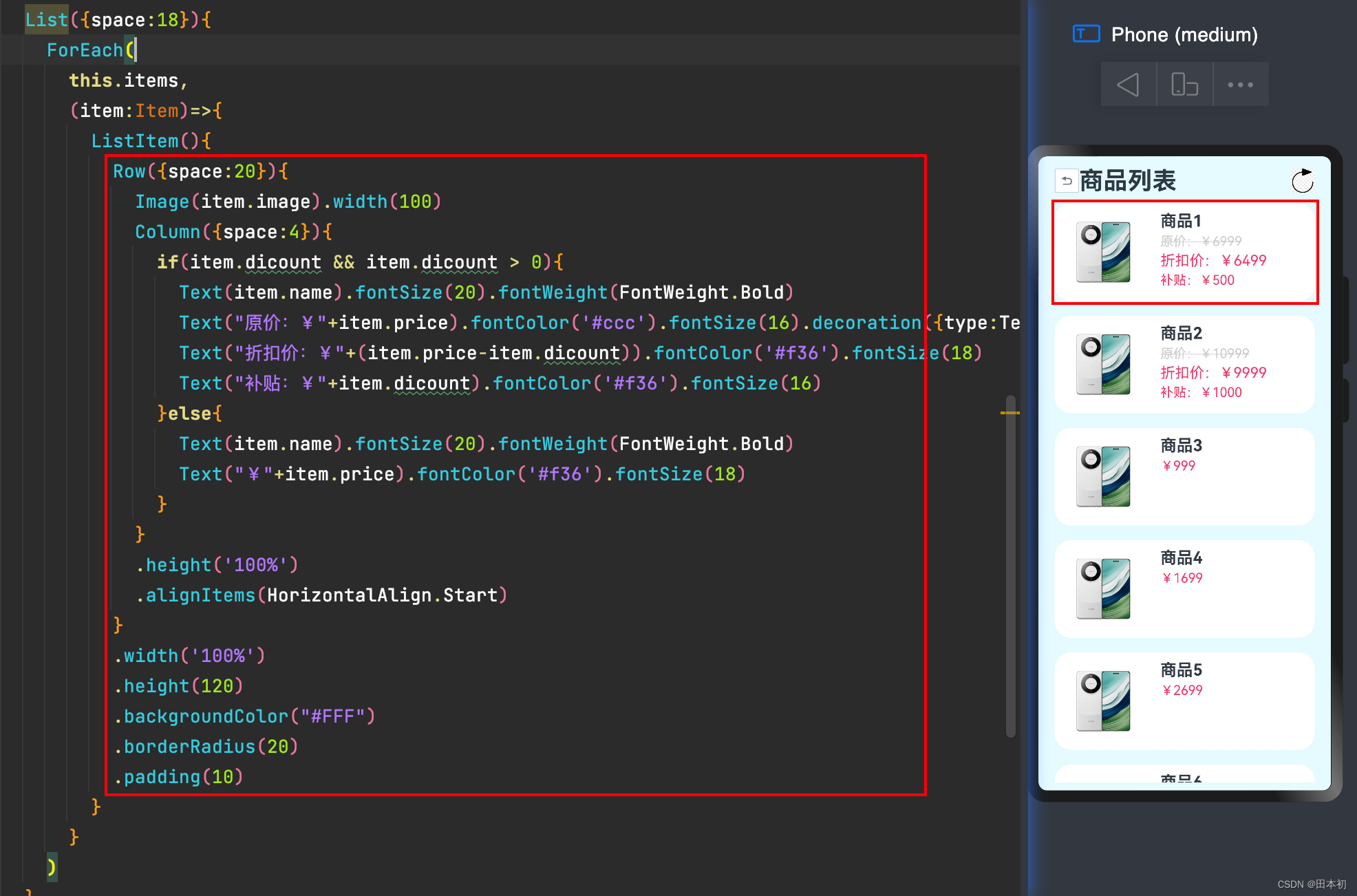Click the code editor vertical scrollbar
Image resolution: width=1357 pixels, height=896 pixels.
1010,566
